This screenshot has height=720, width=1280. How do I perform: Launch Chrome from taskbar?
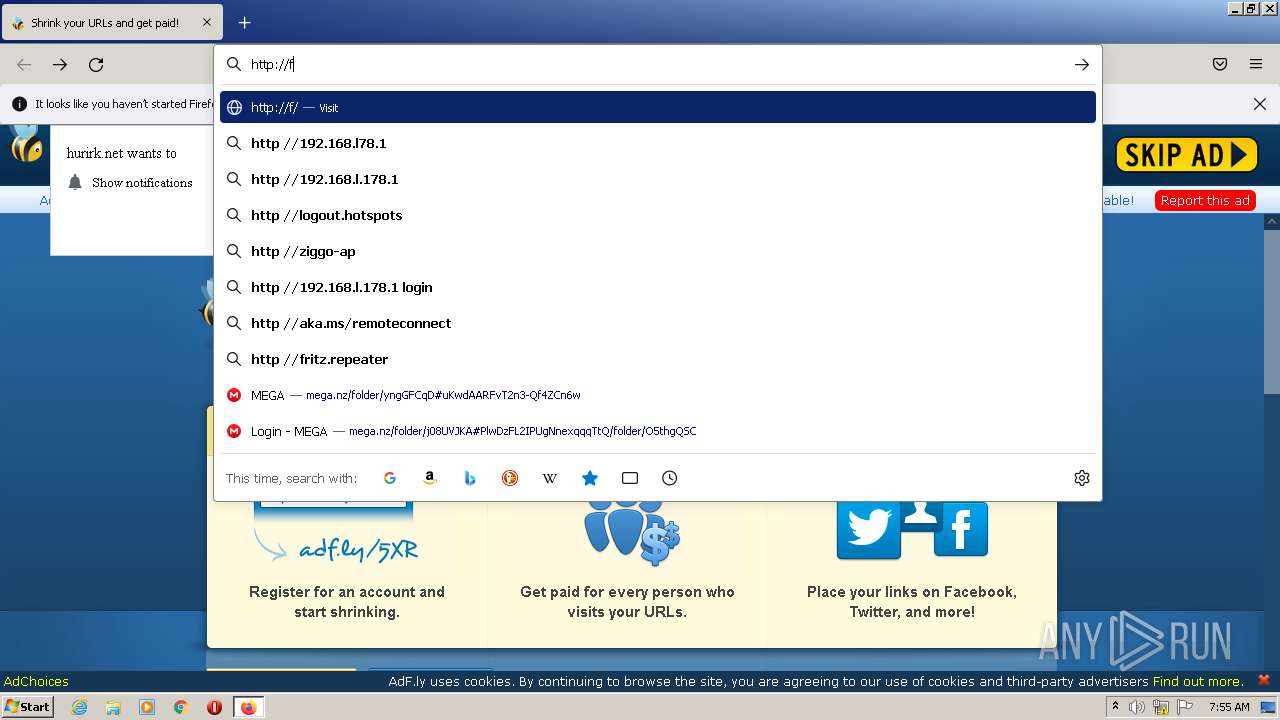181,707
